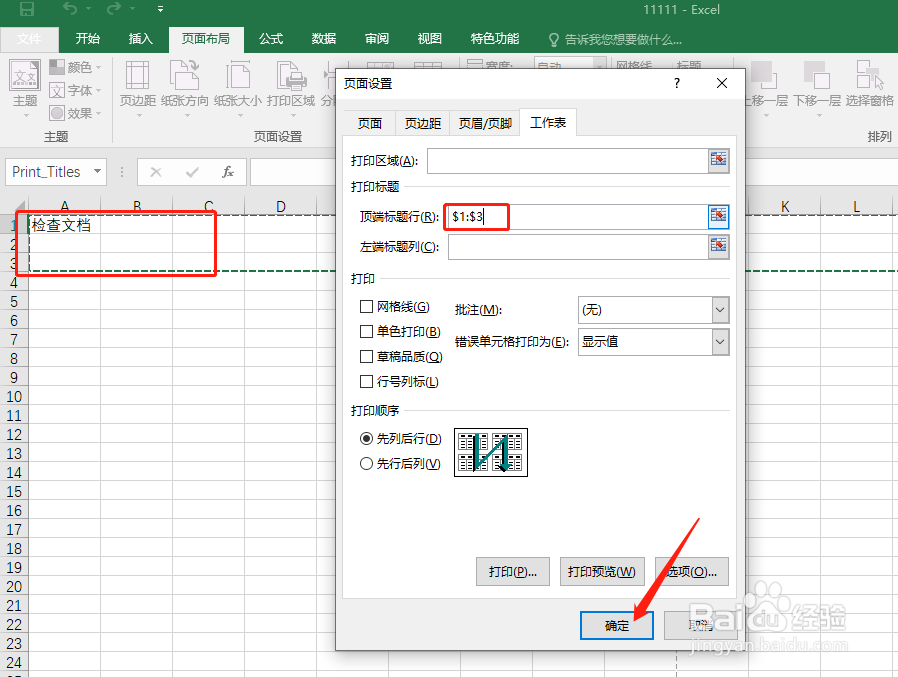
Task: Click the 确定 button to confirm
Action: click(616, 625)
